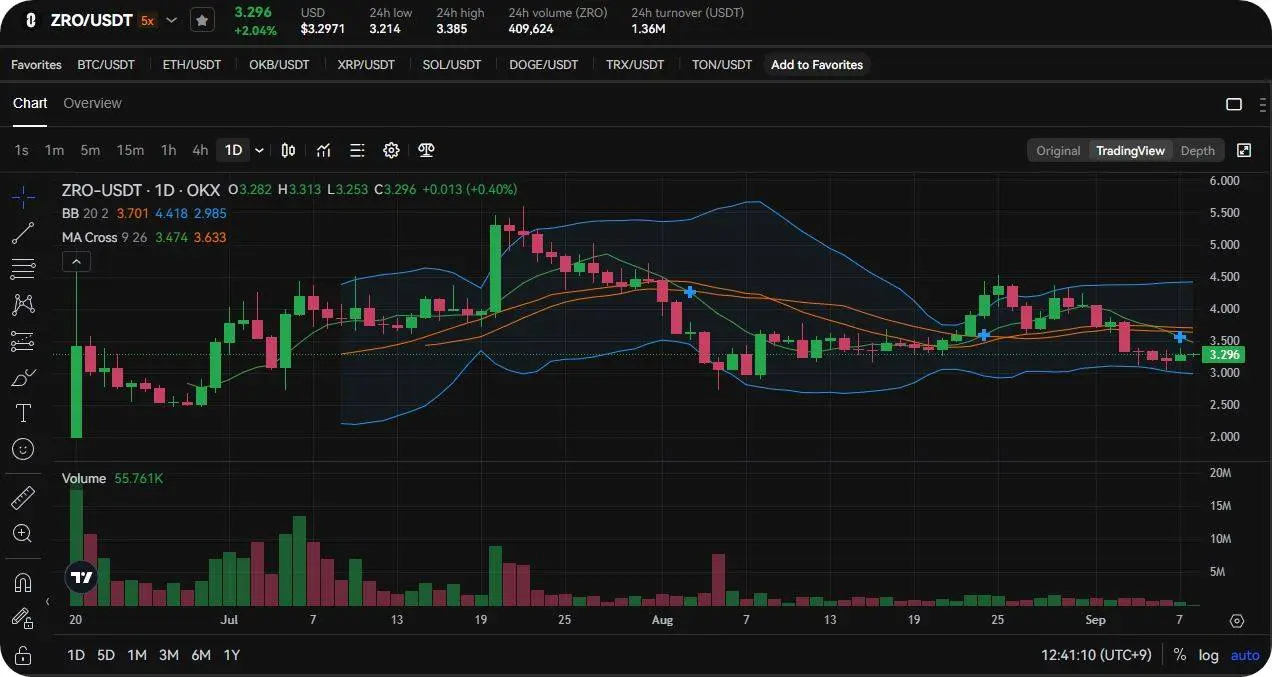Open DOGE/USDT from favorites

(544, 64)
